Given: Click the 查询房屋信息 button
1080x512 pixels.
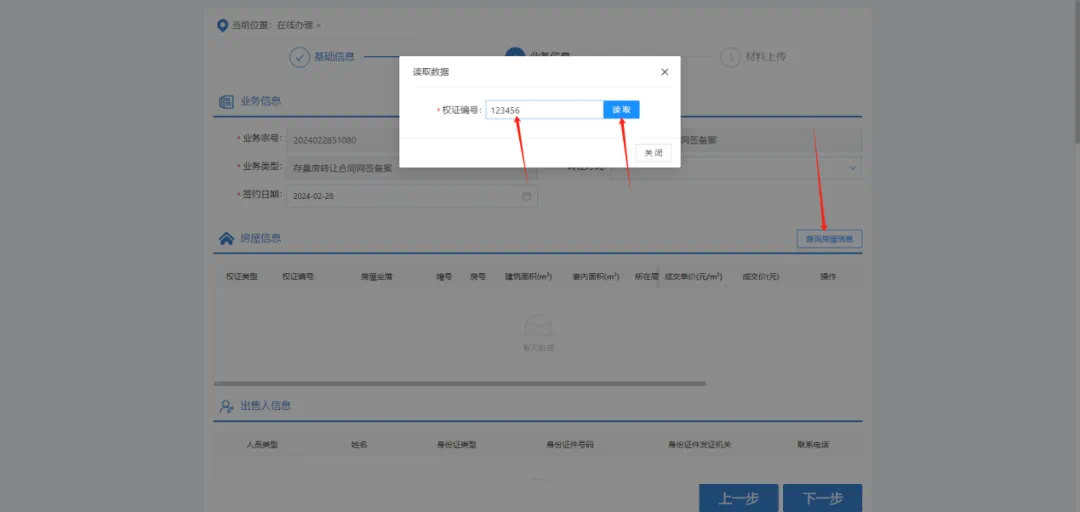Looking at the screenshot, I should pyautogui.click(x=829, y=239).
